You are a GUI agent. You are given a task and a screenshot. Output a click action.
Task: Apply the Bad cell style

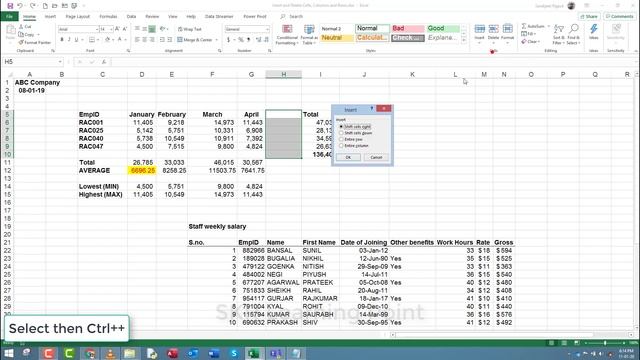click(x=408, y=28)
